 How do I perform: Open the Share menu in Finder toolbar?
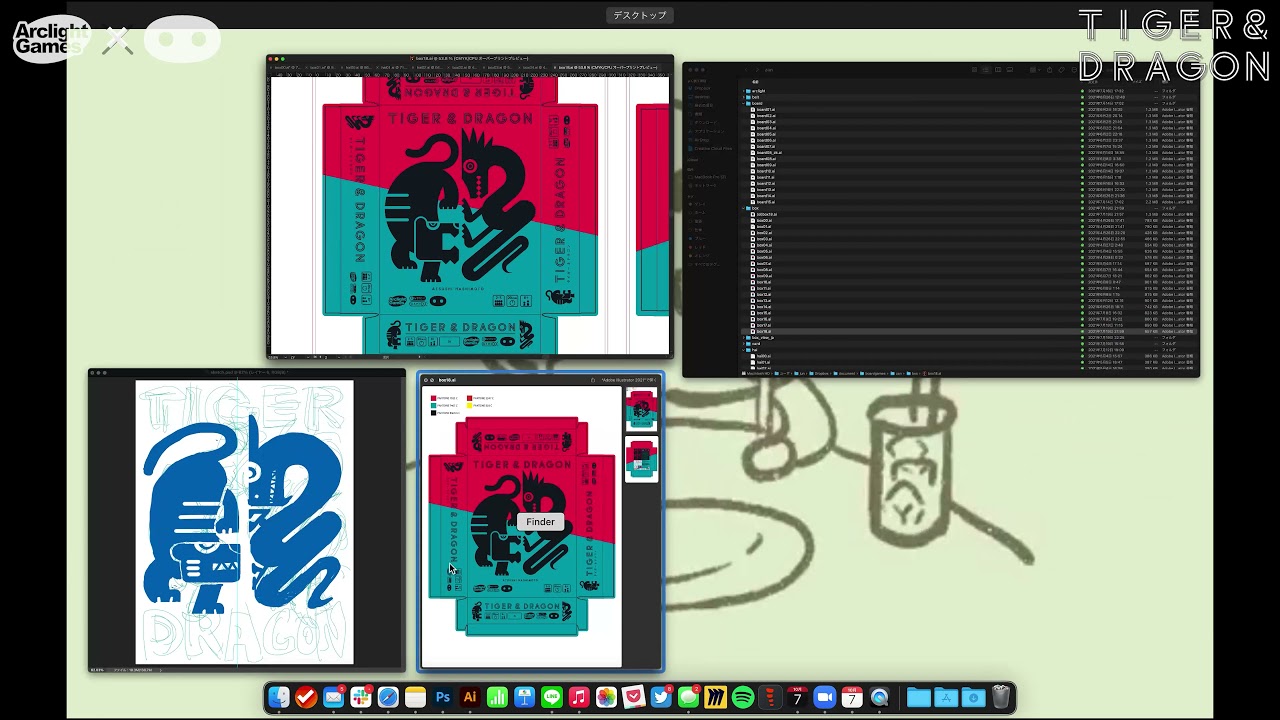tap(1050, 69)
